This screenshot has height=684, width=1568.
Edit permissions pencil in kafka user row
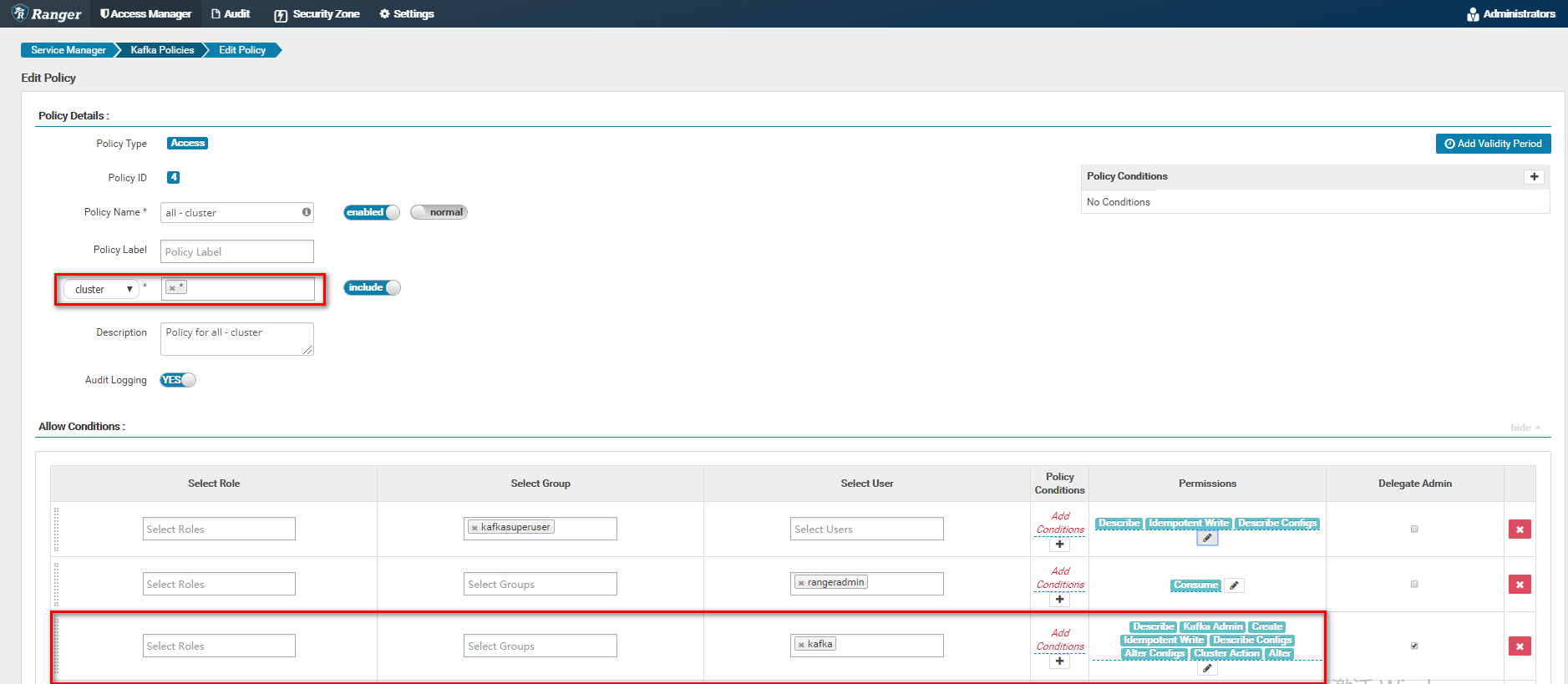point(1207,668)
